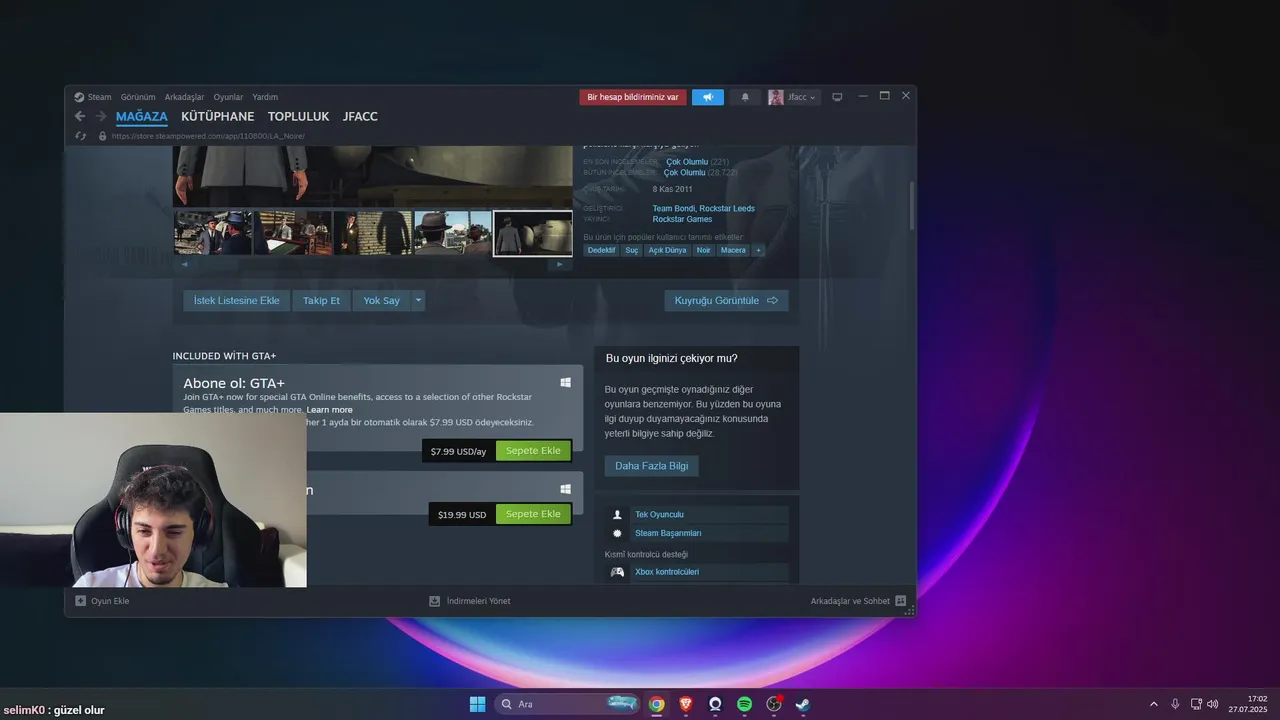Screen dimensions: 1280x720
Task: Click İstek Listesine Ekle button
Action: pyautogui.click(x=237, y=300)
